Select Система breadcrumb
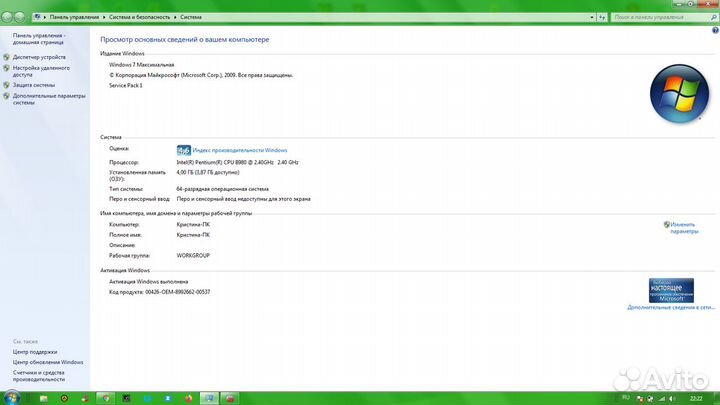This screenshot has width=720, height=405. coord(191,17)
